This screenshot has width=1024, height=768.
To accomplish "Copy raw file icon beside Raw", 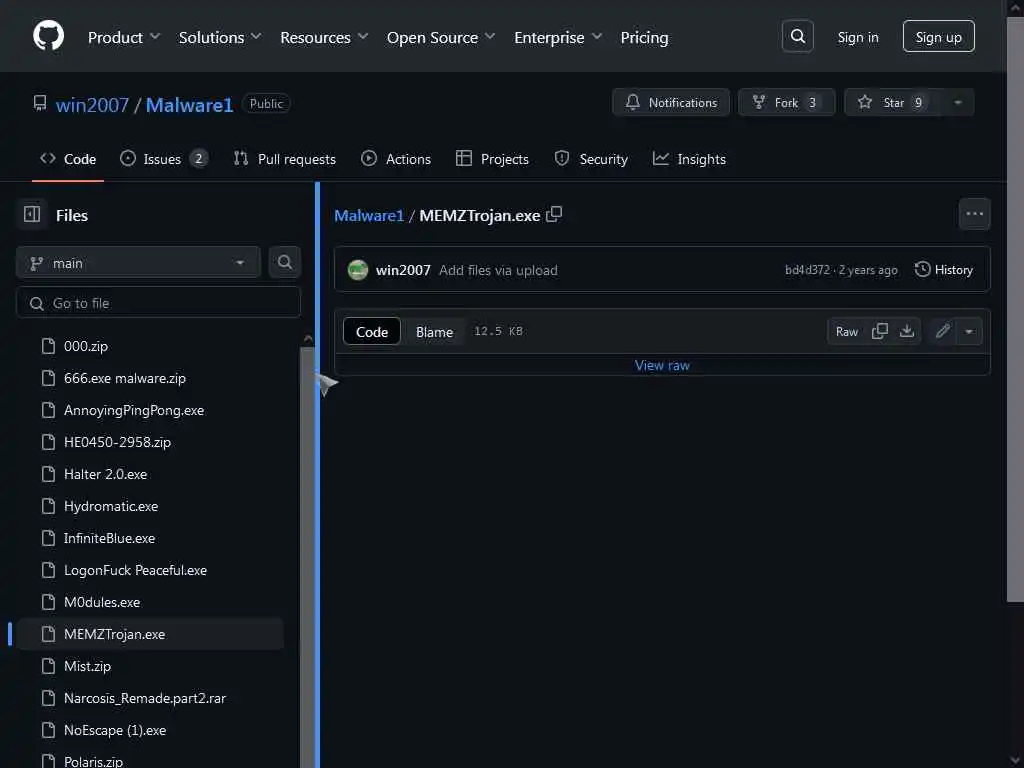I will click(x=880, y=331).
